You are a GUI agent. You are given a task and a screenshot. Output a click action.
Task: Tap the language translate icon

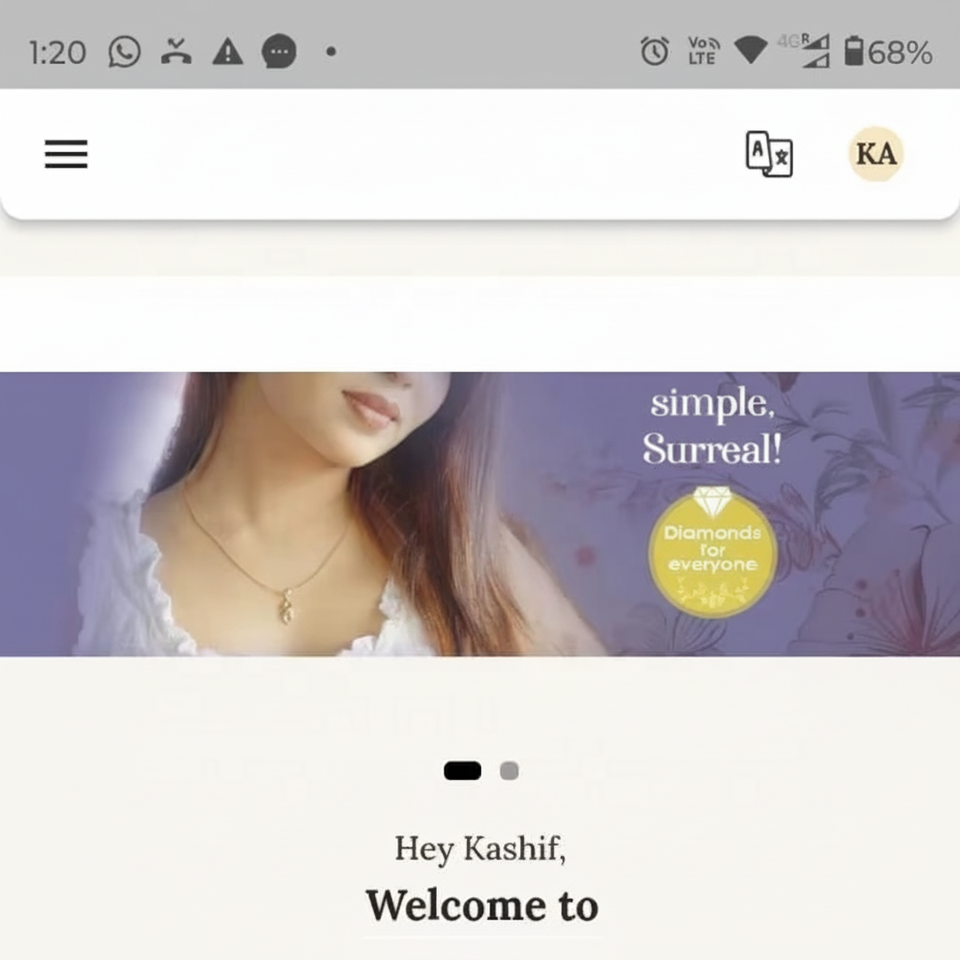769,154
